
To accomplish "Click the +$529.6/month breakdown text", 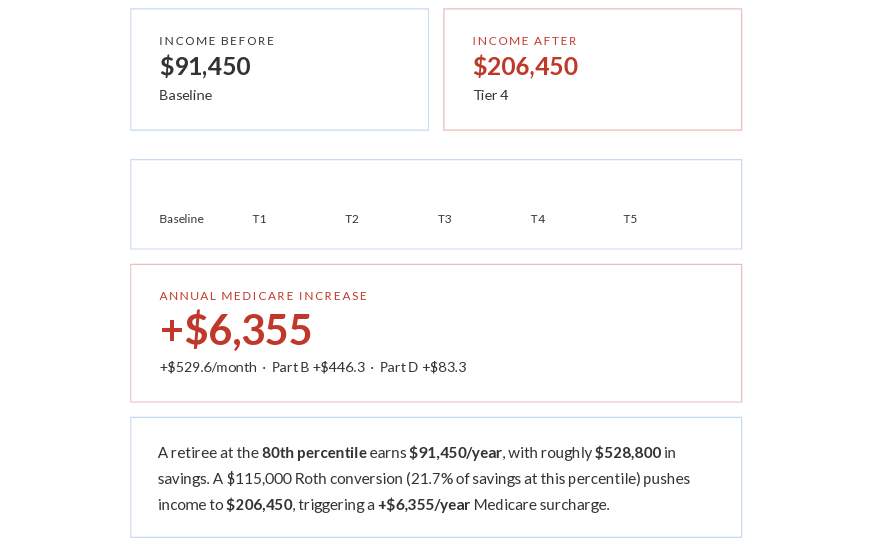I will (208, 367).
